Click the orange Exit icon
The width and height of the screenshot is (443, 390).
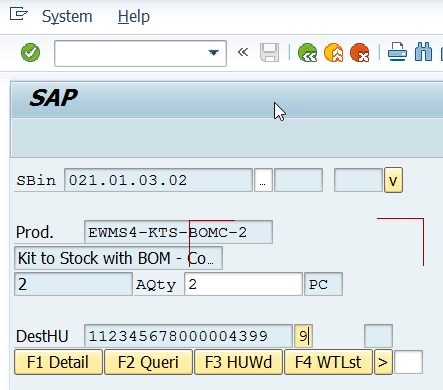coord(334,53)
